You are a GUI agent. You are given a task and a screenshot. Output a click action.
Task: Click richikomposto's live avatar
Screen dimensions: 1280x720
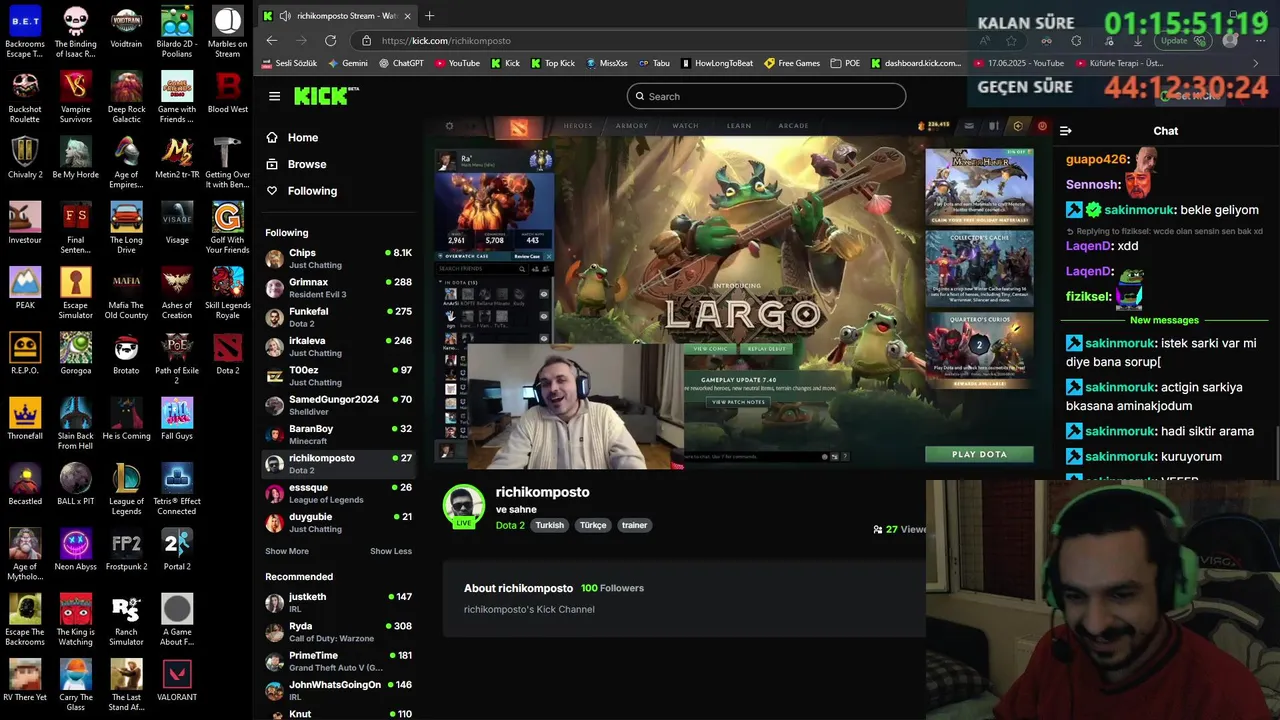point(464,506)
